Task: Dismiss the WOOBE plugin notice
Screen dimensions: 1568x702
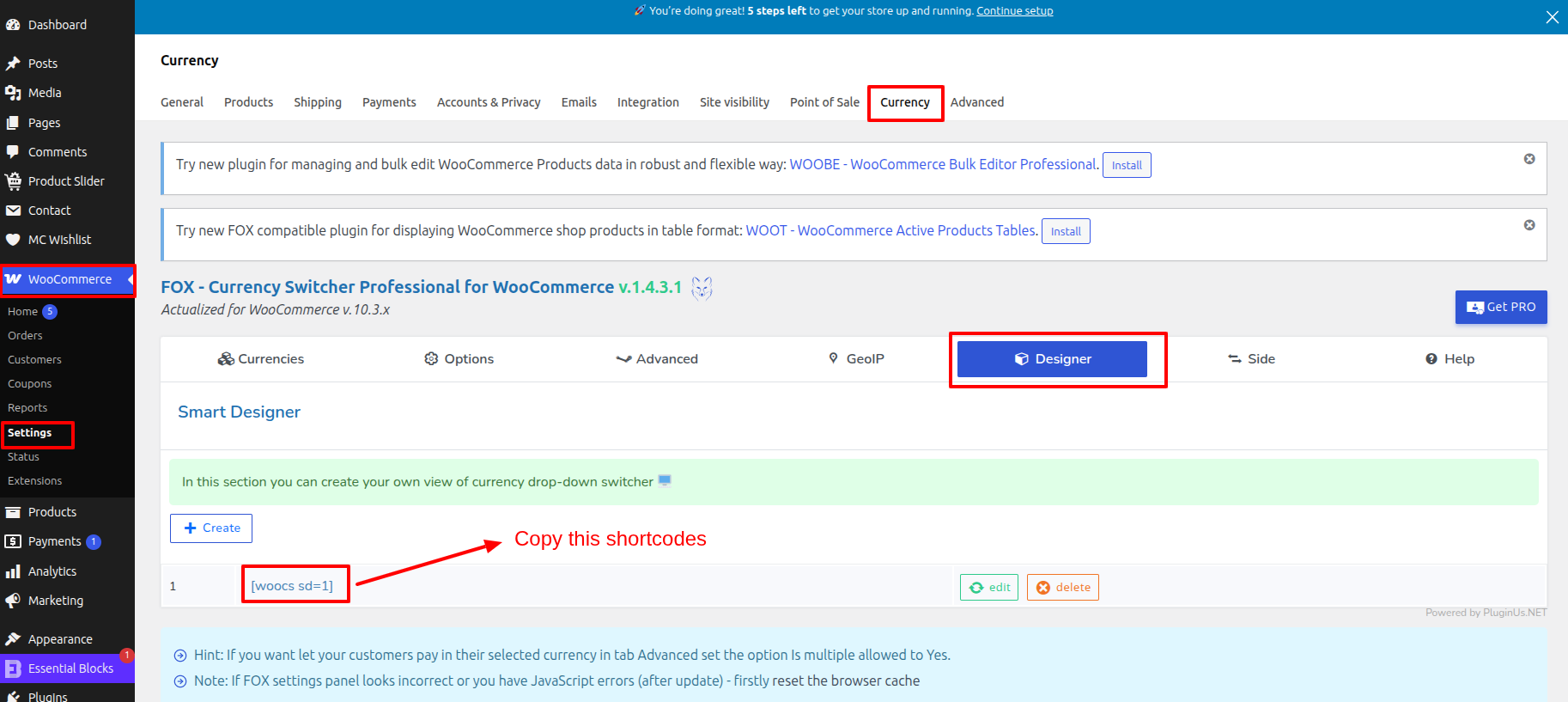Action: point(1528,159)
